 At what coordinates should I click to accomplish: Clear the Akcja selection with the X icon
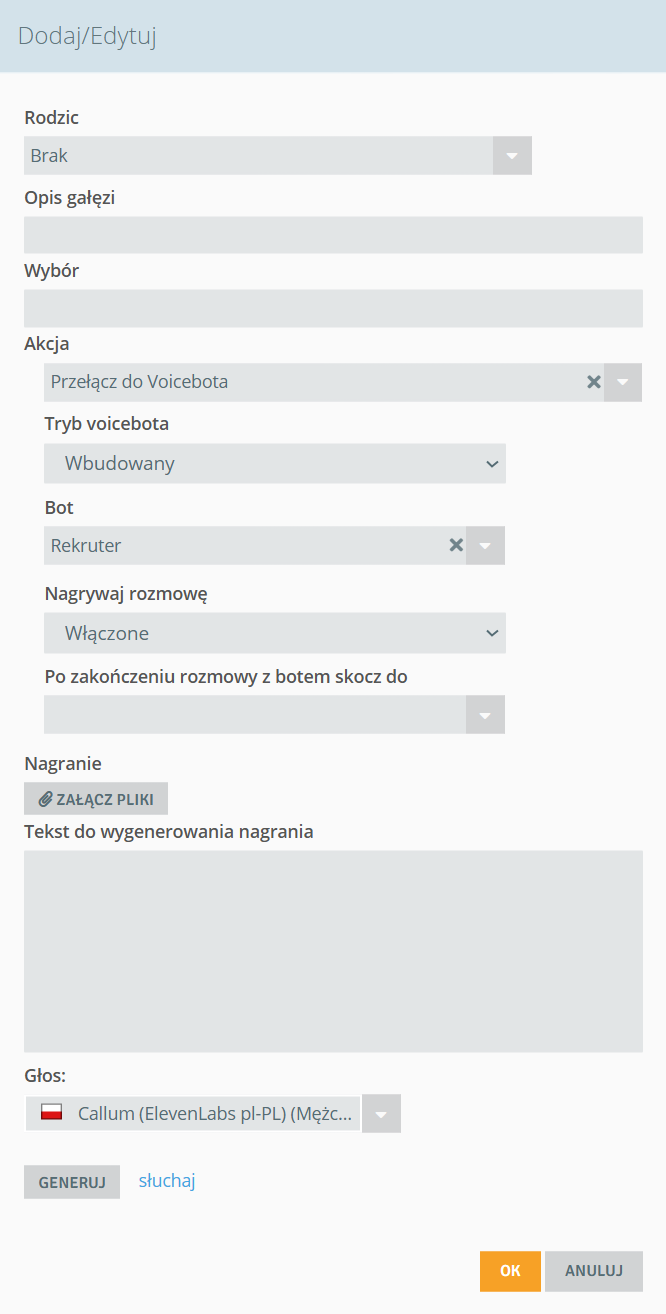pos(593,382)
